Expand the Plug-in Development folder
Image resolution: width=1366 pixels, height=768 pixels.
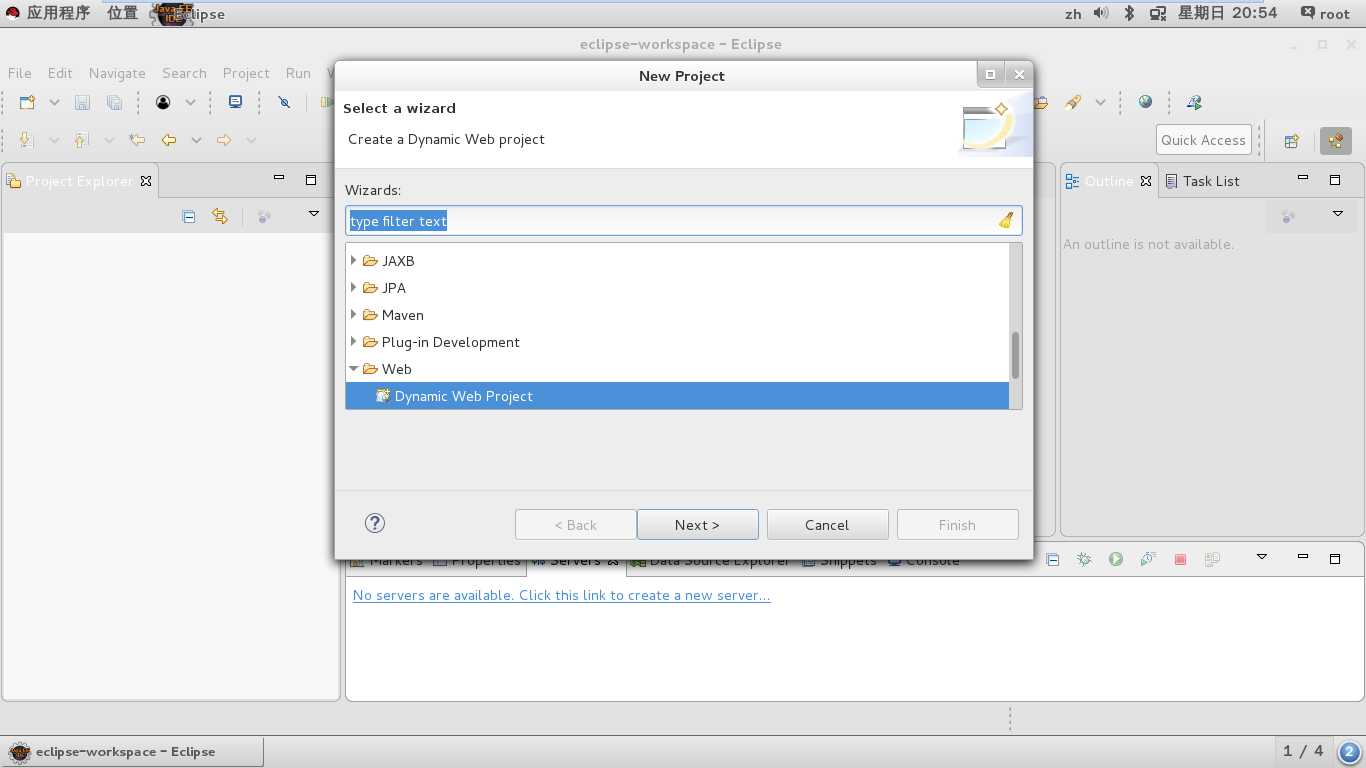tap(353, 341)
